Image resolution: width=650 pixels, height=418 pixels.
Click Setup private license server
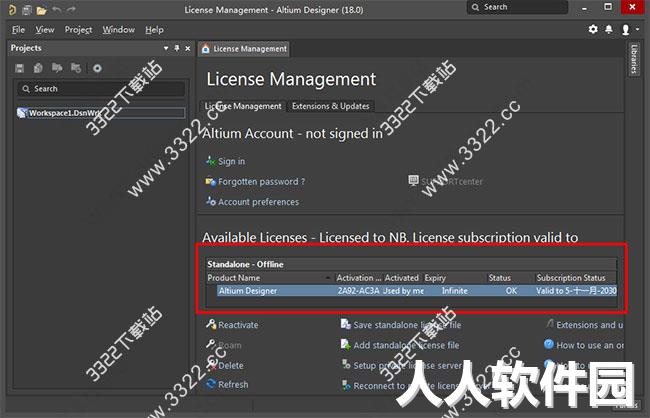(x=407, y=365)
